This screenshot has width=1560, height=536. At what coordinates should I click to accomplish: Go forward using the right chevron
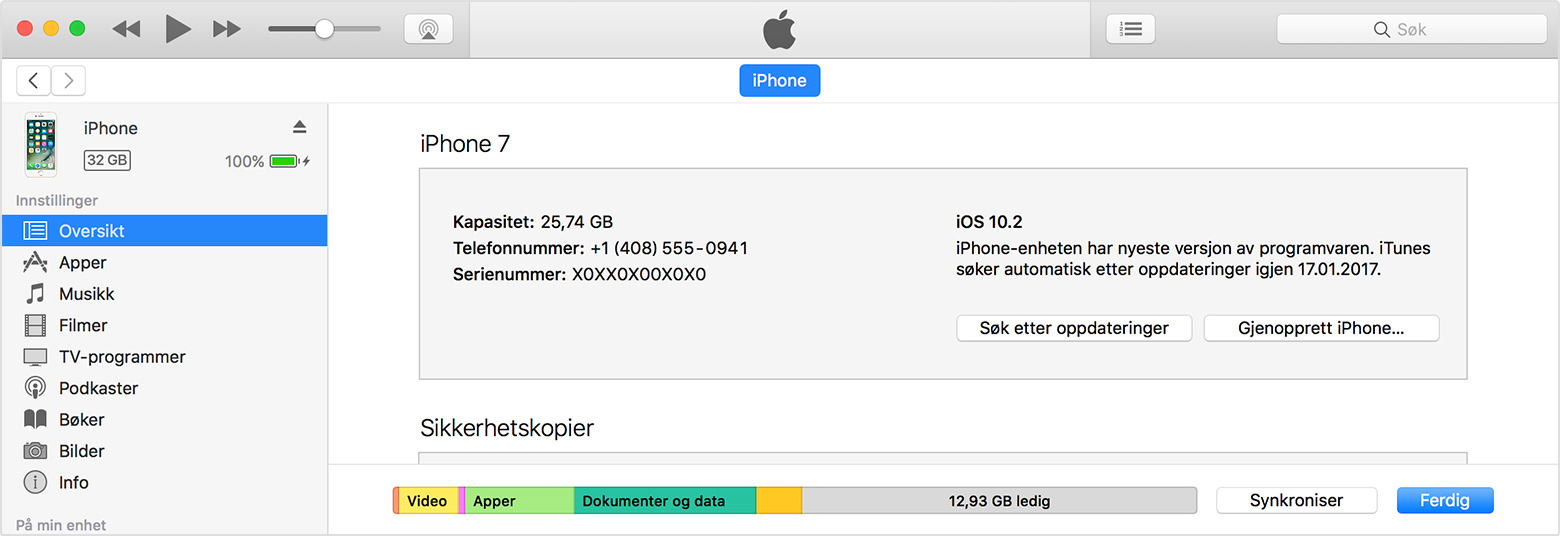point(68,81)
